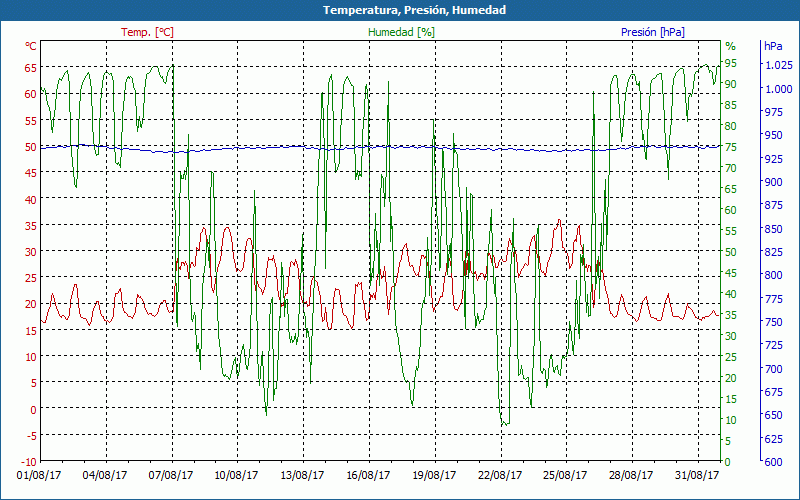
Task: Click the red temperature axis value 35
Action: (31, 226)
